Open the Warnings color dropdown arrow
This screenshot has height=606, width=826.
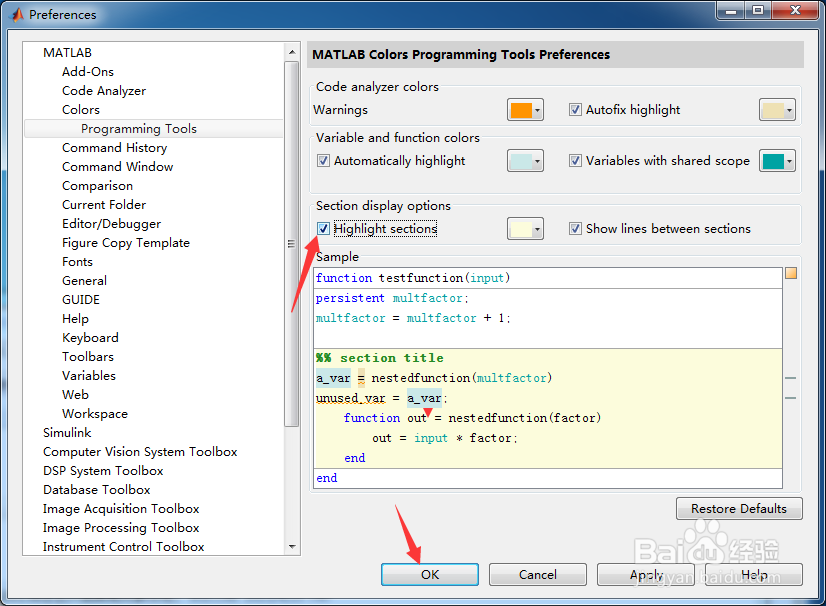(x=537, y=110)
